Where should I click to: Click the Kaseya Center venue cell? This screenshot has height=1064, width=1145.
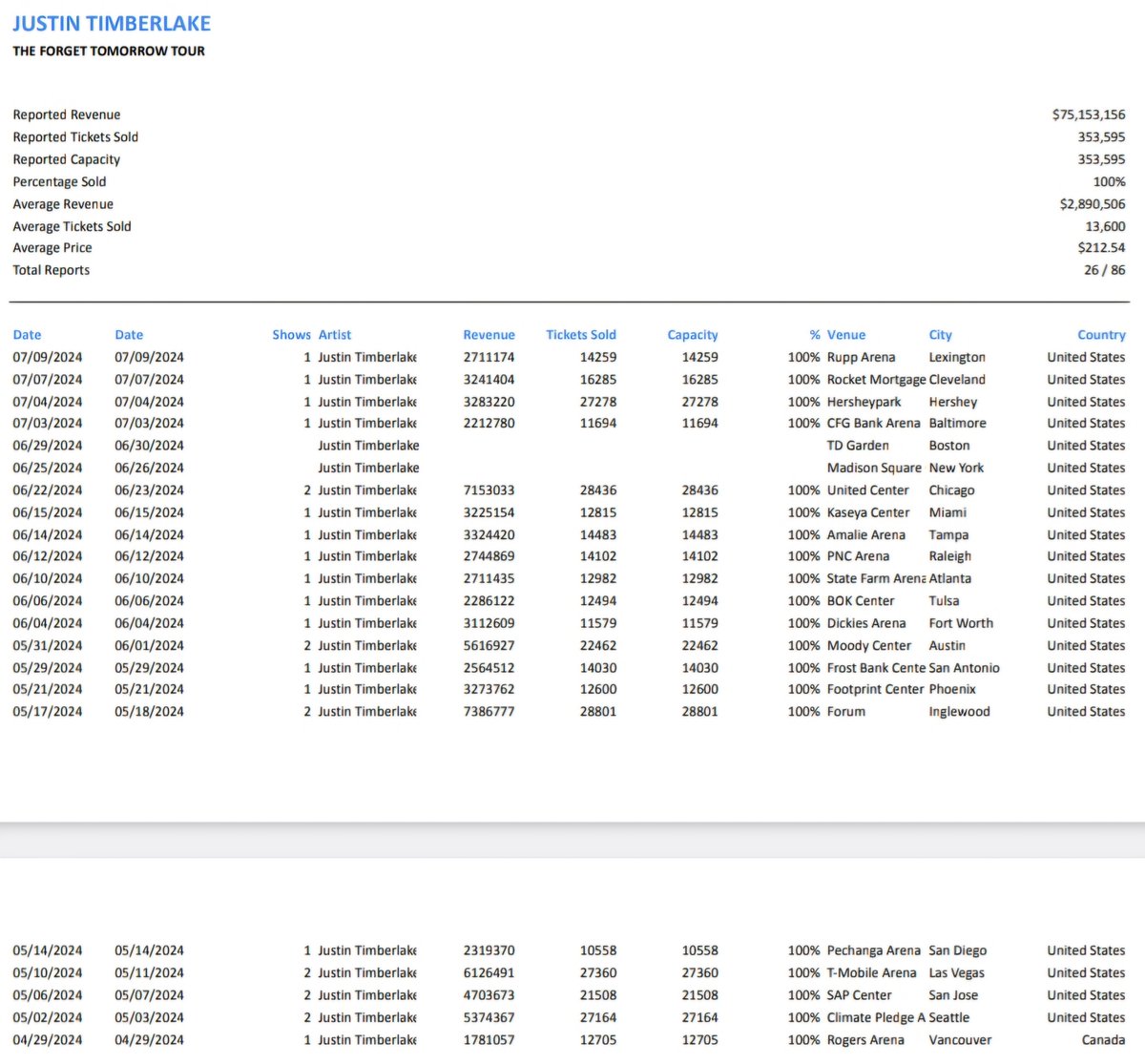[868, 512]
